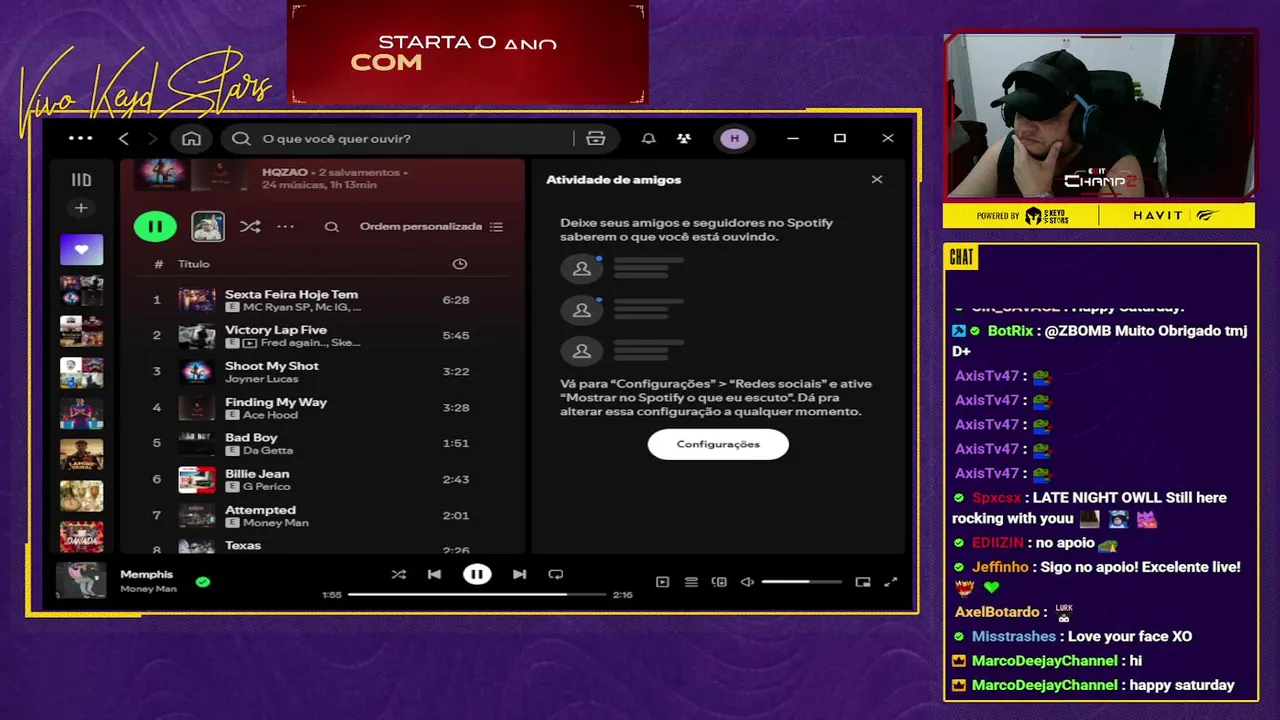Collapse the Your Library sidebar icon
This screenshot has height=720, width=1280.
81,180
